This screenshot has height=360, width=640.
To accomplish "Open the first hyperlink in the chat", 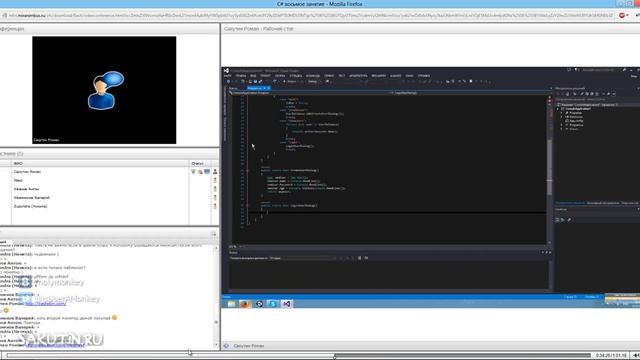I will [45, 304].
